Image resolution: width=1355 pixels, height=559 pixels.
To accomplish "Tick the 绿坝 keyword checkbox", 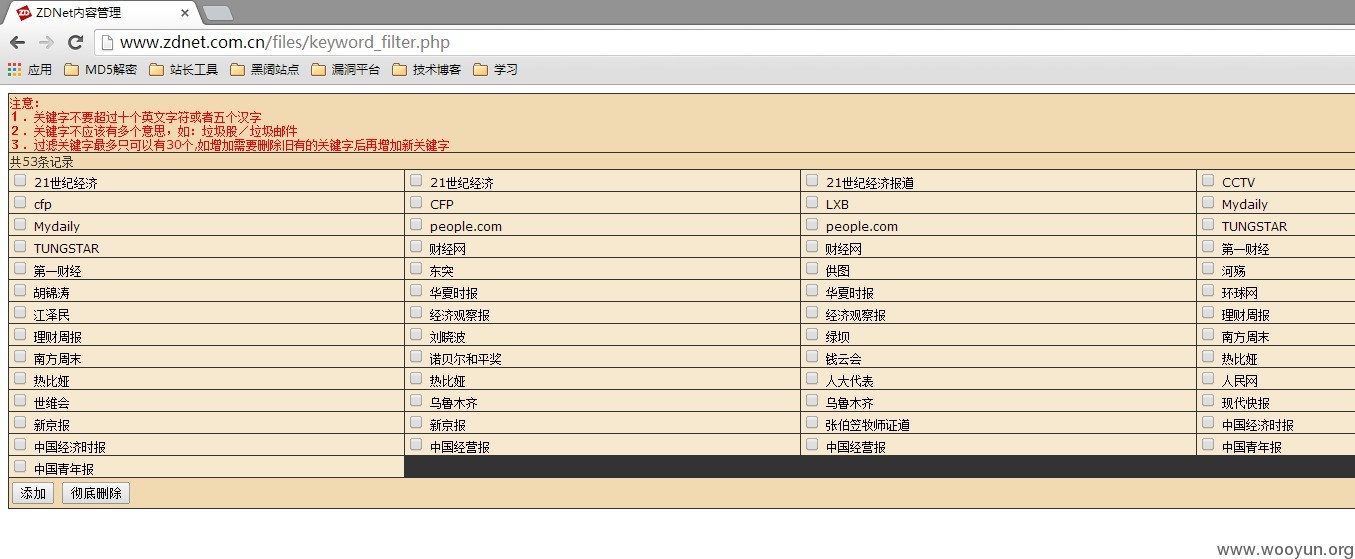I will click(x=812, y=335).
